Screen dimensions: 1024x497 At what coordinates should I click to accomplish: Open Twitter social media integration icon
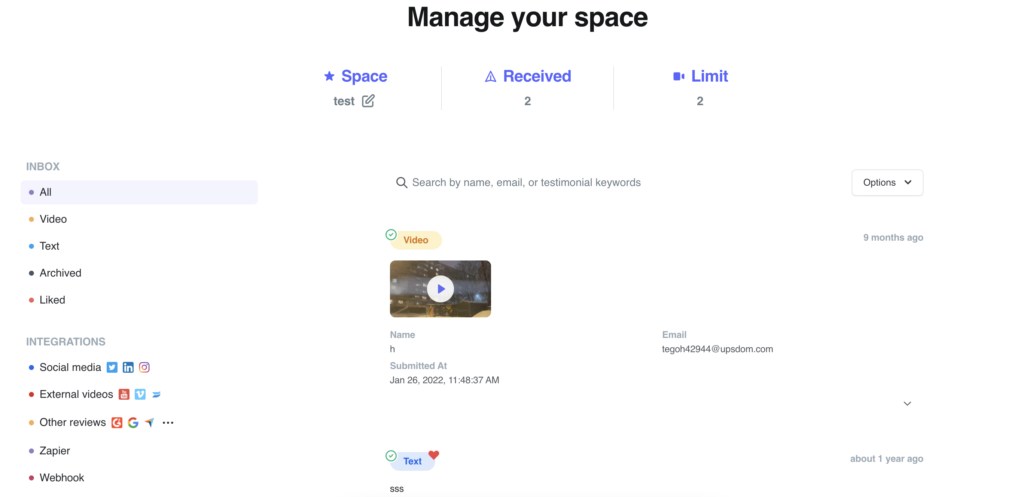click(x=112, y=367)
